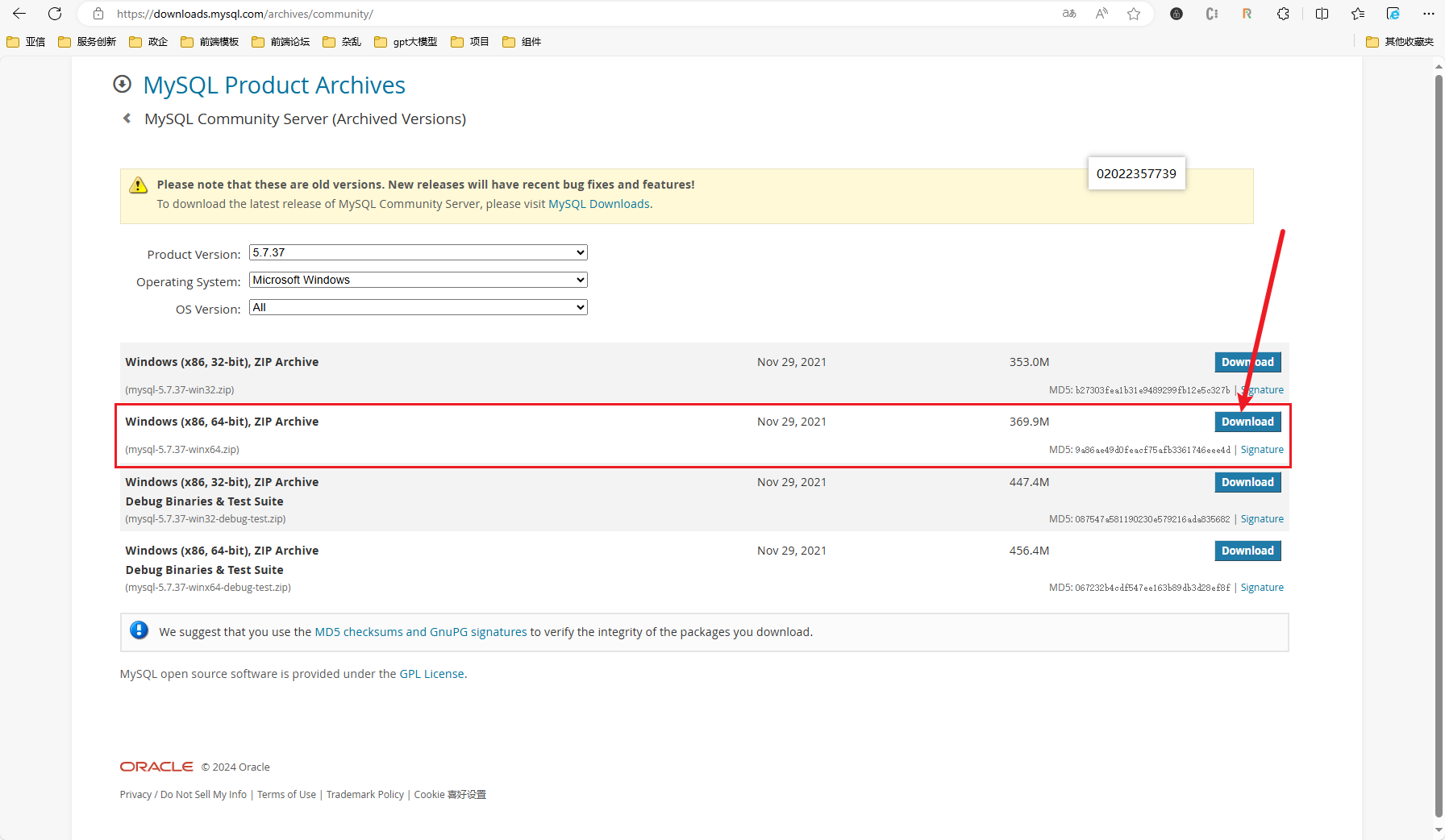This screenshot has height=840, width=1445.
Task: Select the filename text mysql-5.7.37-winx64.zip
Action: pos(182,450)
